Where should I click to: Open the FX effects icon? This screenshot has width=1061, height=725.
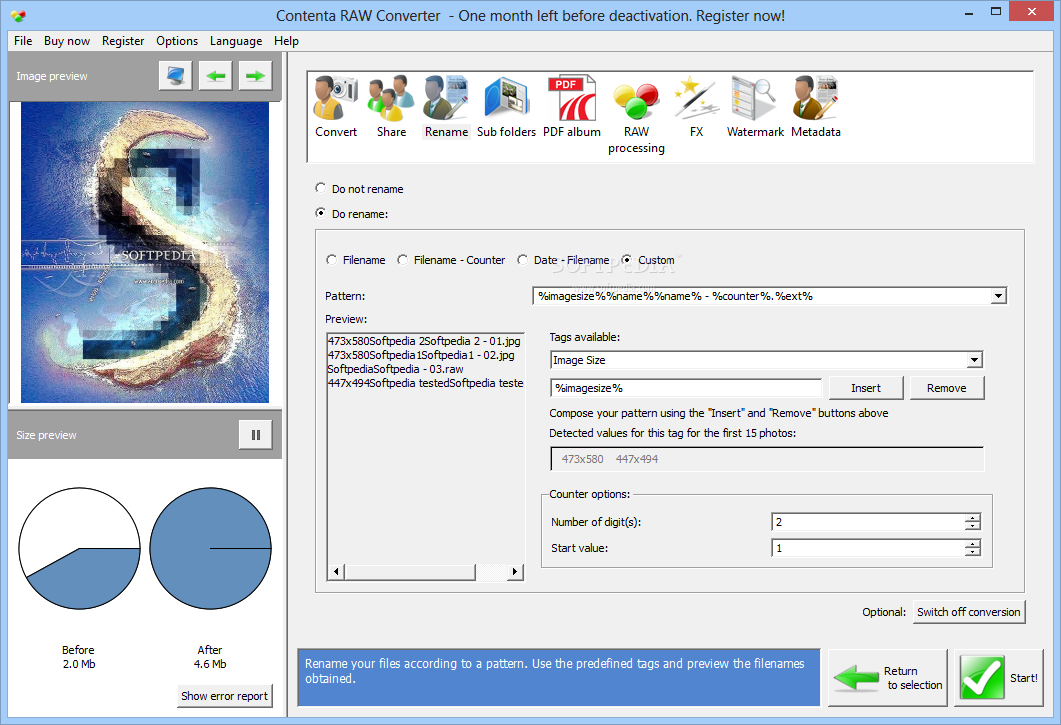coord(696,107)
